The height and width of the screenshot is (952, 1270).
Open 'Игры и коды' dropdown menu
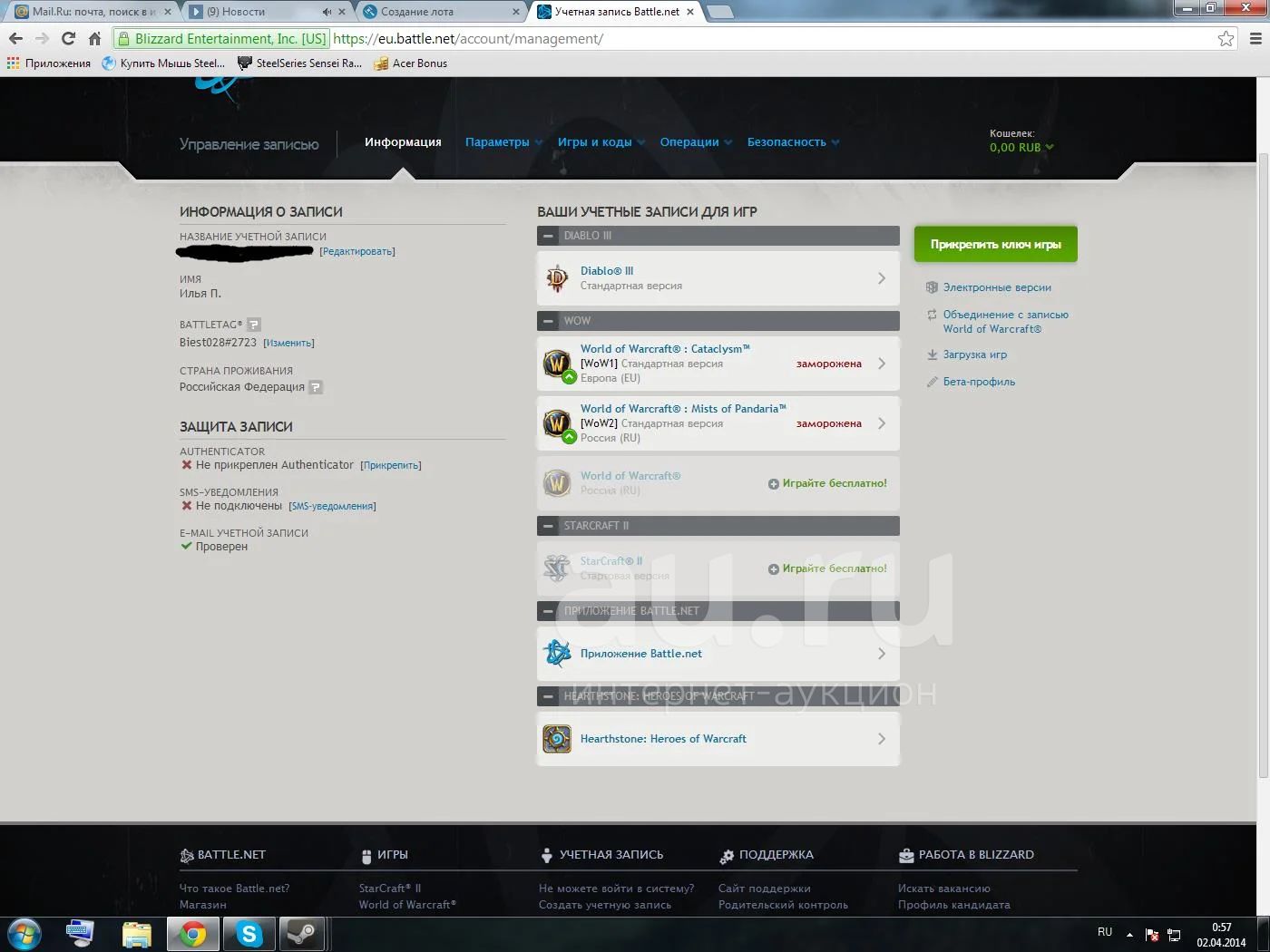click(x=601, y=142)
